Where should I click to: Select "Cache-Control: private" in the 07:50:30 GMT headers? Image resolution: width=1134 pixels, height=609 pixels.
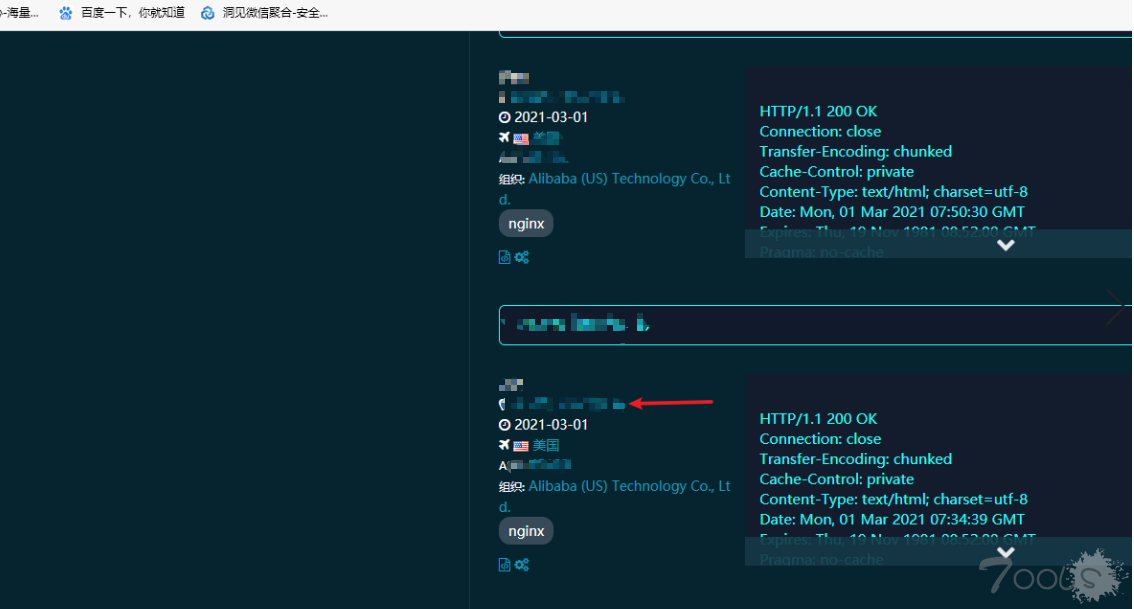click(x=837, y=172)
